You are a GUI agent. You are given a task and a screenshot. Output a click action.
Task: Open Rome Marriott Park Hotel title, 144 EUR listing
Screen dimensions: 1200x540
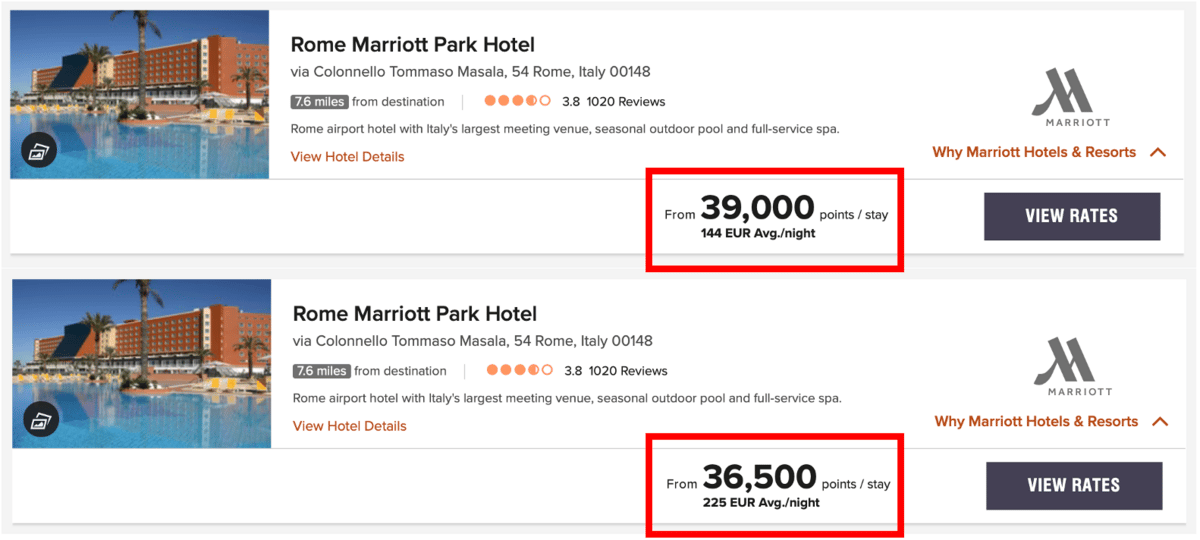click(x=412, y=45)
